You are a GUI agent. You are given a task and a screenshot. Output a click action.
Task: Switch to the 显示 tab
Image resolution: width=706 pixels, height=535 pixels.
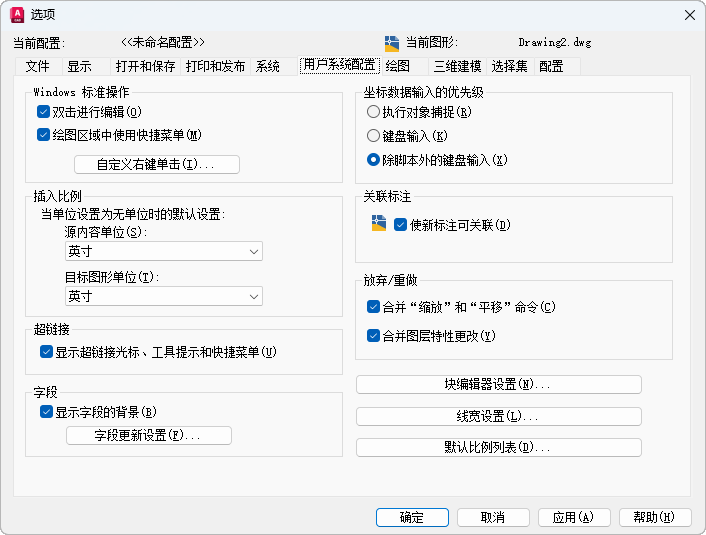pyautogui.click(x=80, y=66)
